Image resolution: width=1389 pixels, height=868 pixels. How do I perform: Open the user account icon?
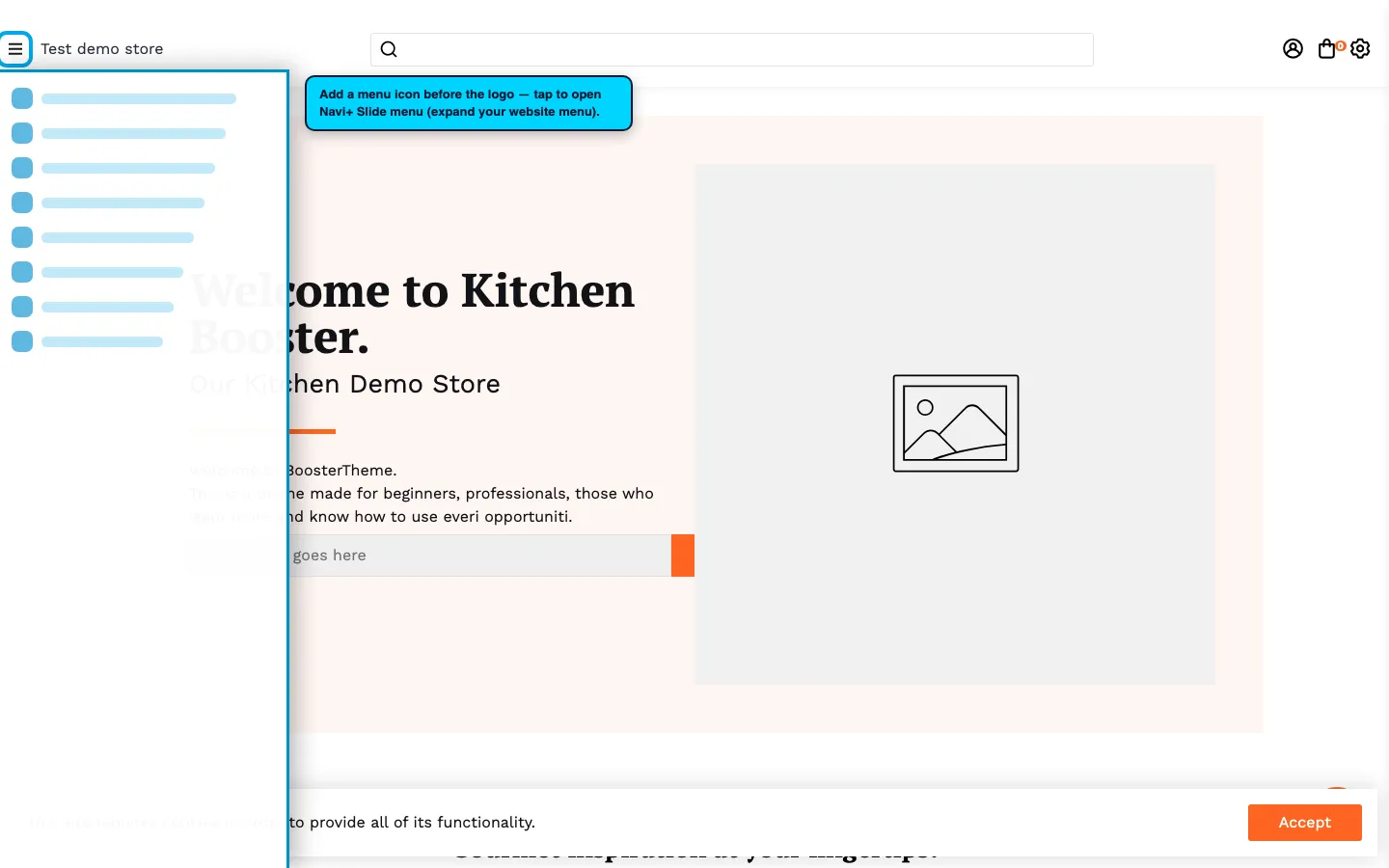1293,48
